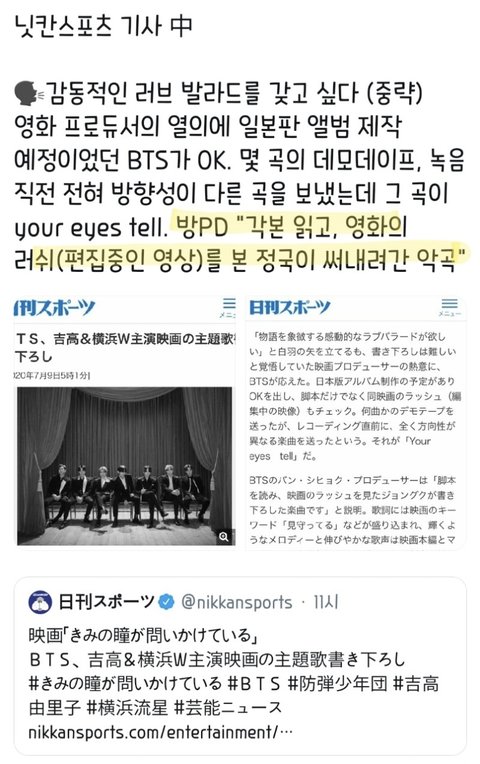Click magnifier zoom icon on group photo
The width and height of the screenshot is (480, 764).
pos(224,536)
